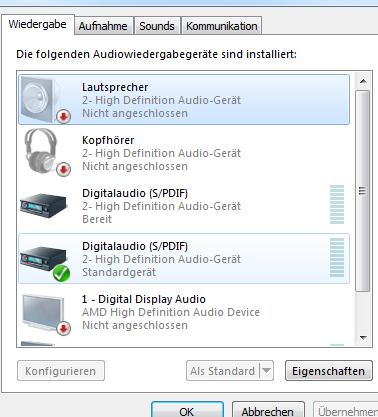Image resolution: width=378 pixels, height=417 pixels.
Task: Click the Abbrechen button
Action: point(268,410)
